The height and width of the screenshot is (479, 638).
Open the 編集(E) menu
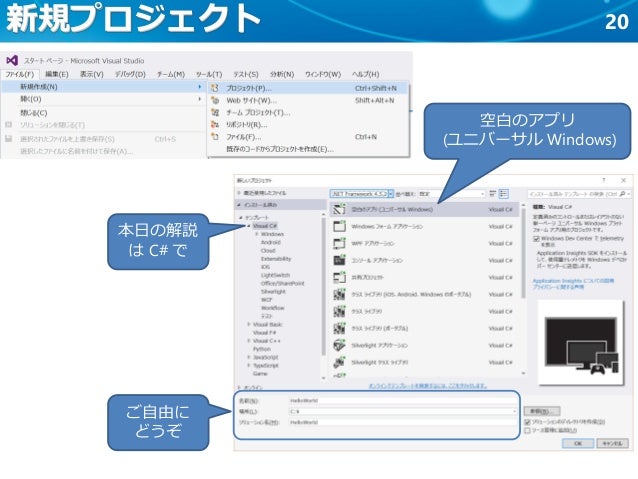[57, 74]
